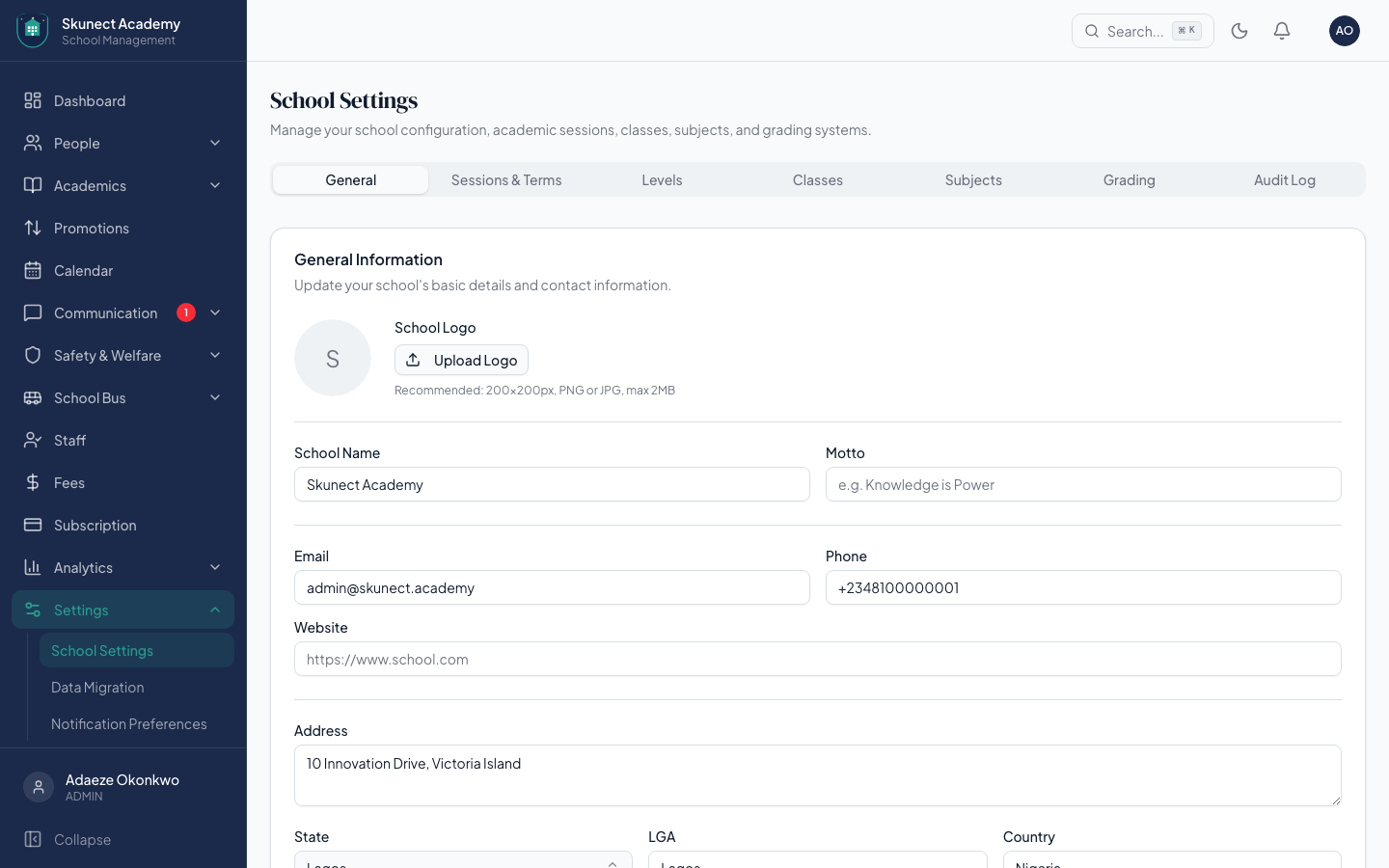Viewport: 1389px width, 868px height.
Task: Click the Email input field
Action: tap(552, 587)
